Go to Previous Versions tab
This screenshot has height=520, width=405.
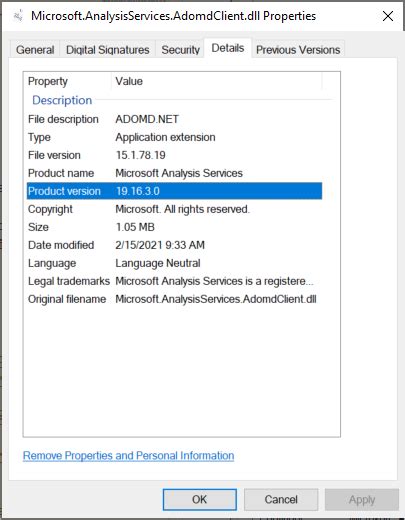(298, 50)
